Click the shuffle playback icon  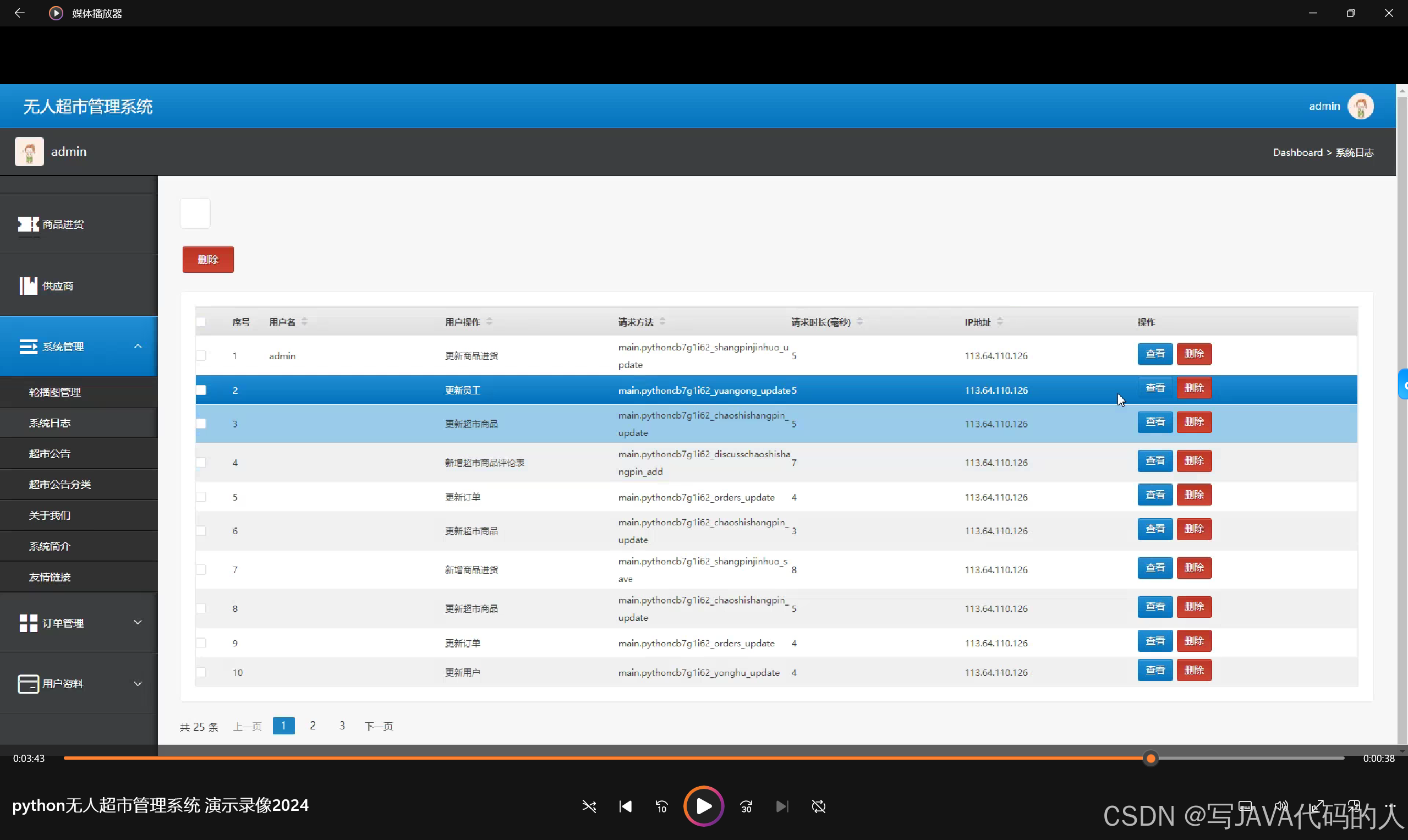[x=589, y=806]
